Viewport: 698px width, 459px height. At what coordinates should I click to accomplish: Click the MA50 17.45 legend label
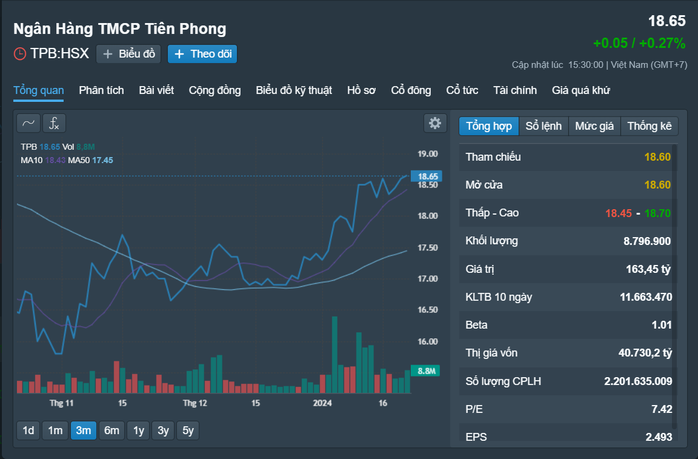point(90,160)
